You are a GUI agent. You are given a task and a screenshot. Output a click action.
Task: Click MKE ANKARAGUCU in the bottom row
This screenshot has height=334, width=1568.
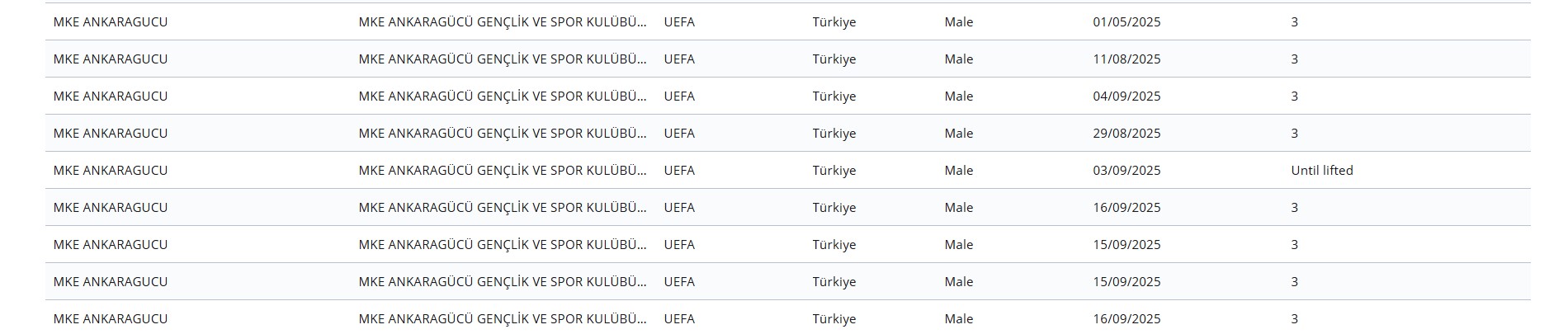[111, 319]
